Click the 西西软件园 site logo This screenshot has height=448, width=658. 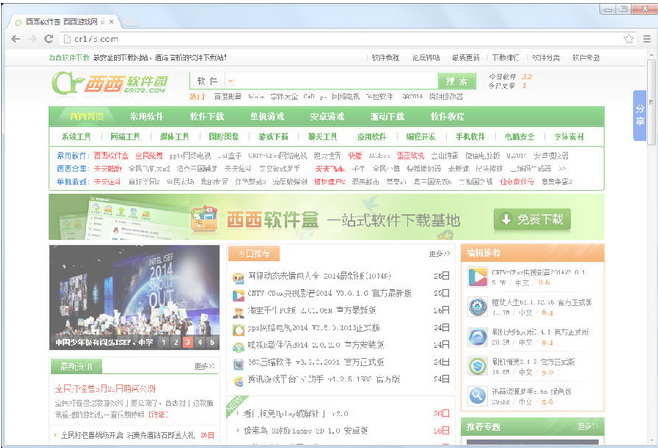click(110, 83)
